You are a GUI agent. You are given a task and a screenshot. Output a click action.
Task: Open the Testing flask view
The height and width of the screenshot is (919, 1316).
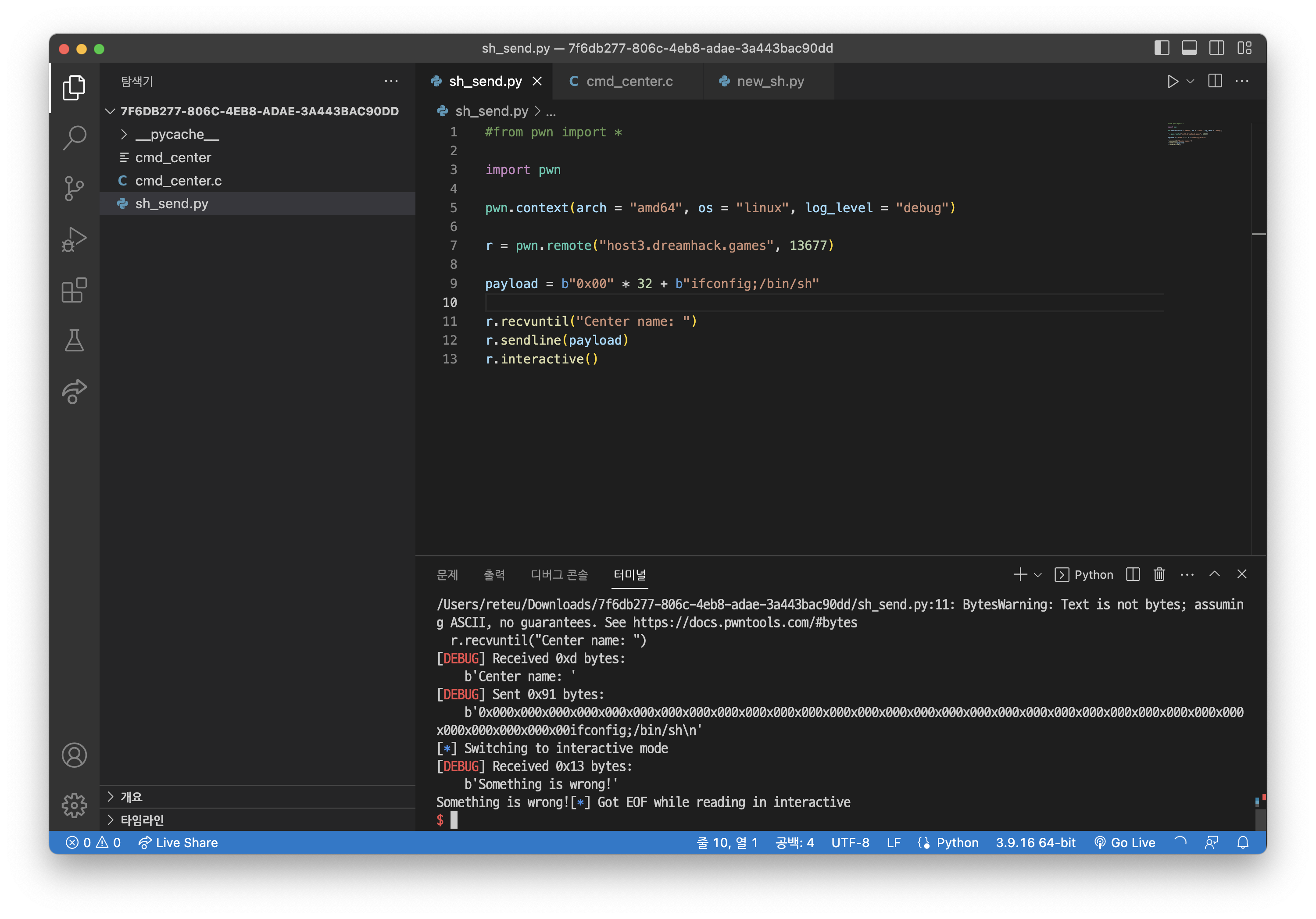tap(74, 341)
